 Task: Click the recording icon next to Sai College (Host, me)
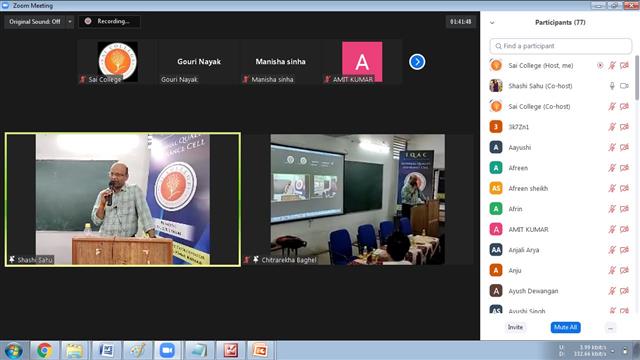600,65
